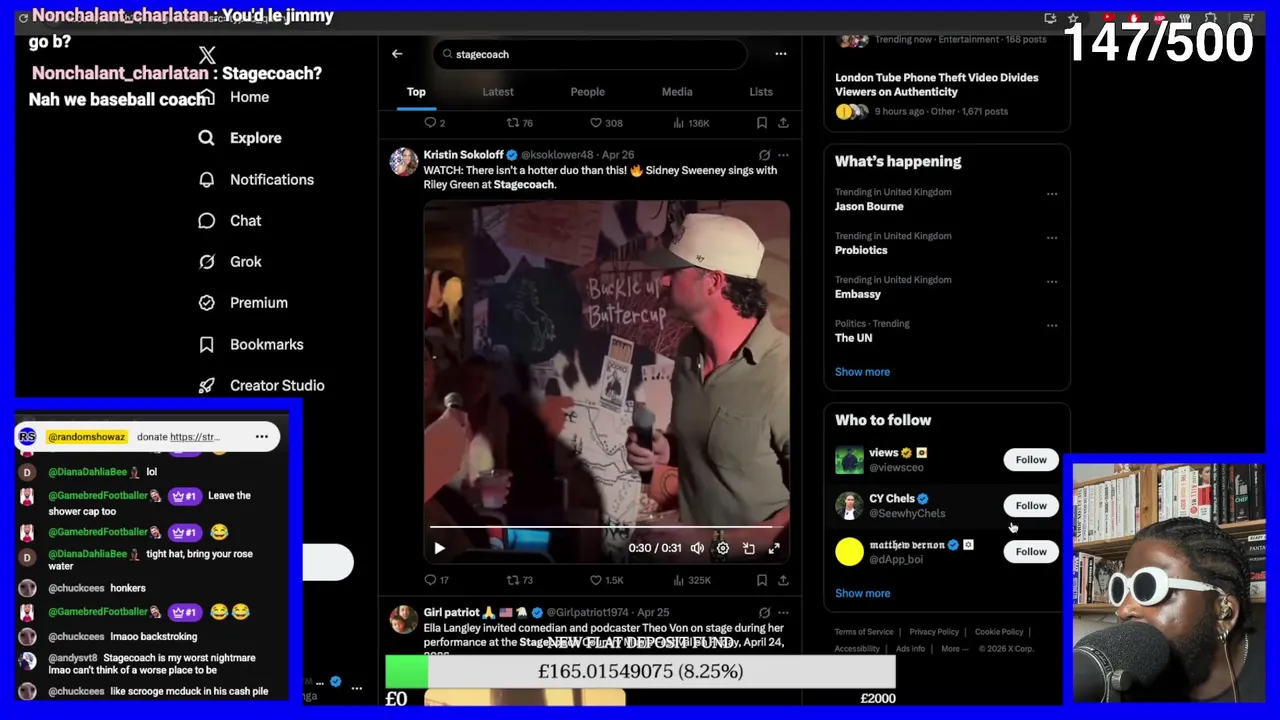
Task: Open more options for The UN trend
Action: [1052, 326]
